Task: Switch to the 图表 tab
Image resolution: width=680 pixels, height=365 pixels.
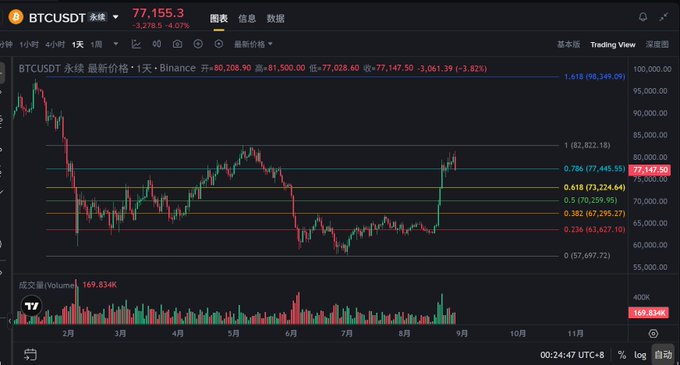Action: pos(219,18)
